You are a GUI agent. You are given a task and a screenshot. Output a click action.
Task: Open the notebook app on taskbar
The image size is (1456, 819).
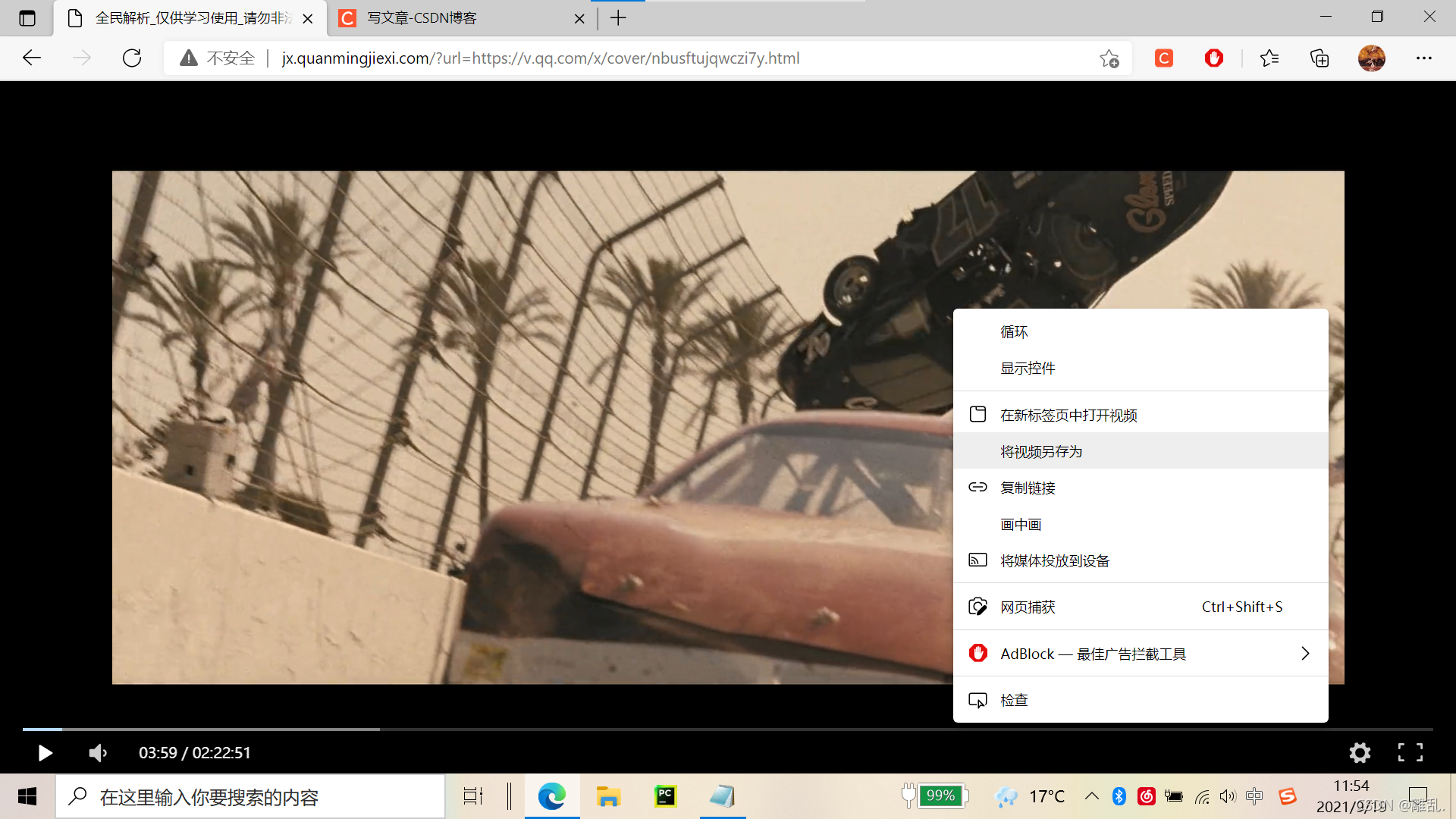(x=723, y=796)
